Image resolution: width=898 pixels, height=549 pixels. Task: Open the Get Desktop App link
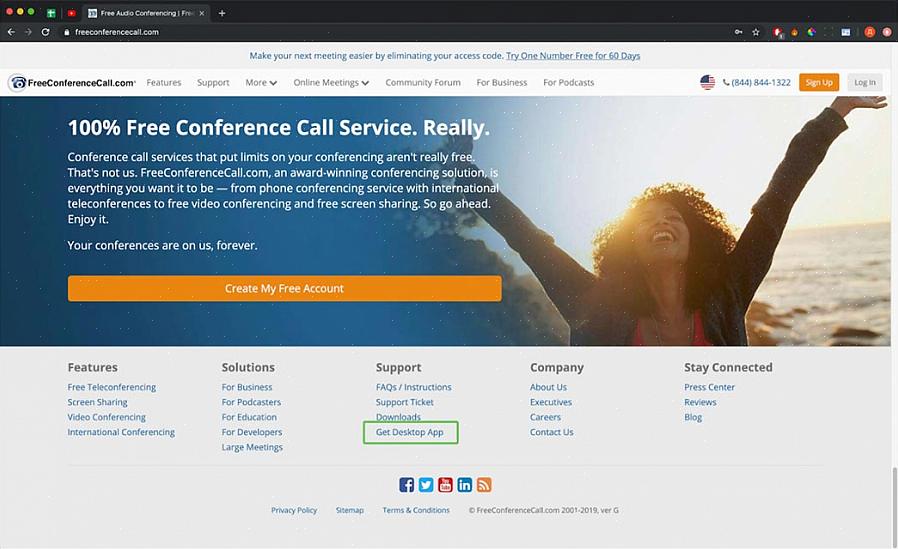(409, 432)
